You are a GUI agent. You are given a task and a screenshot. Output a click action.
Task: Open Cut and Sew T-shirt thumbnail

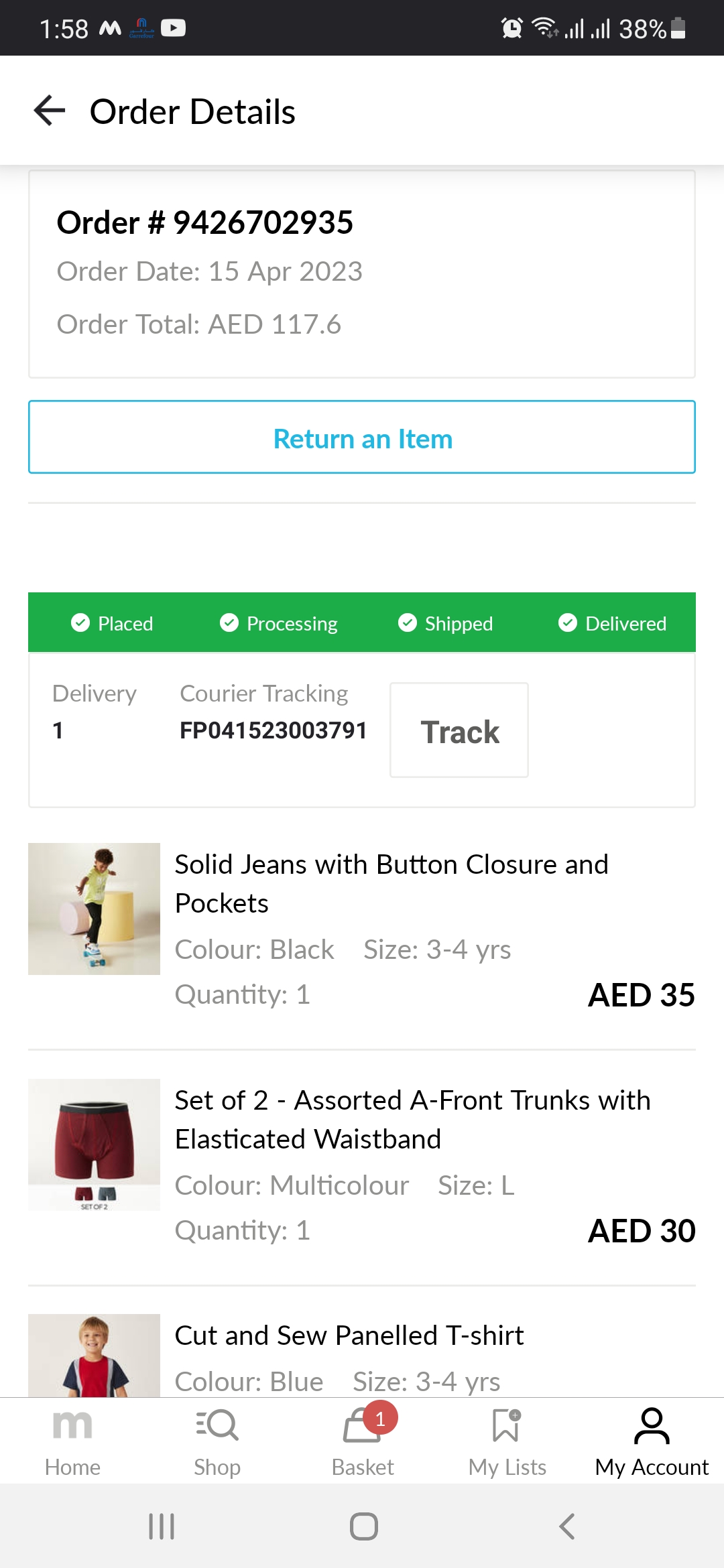click(x=94, y=1355)
